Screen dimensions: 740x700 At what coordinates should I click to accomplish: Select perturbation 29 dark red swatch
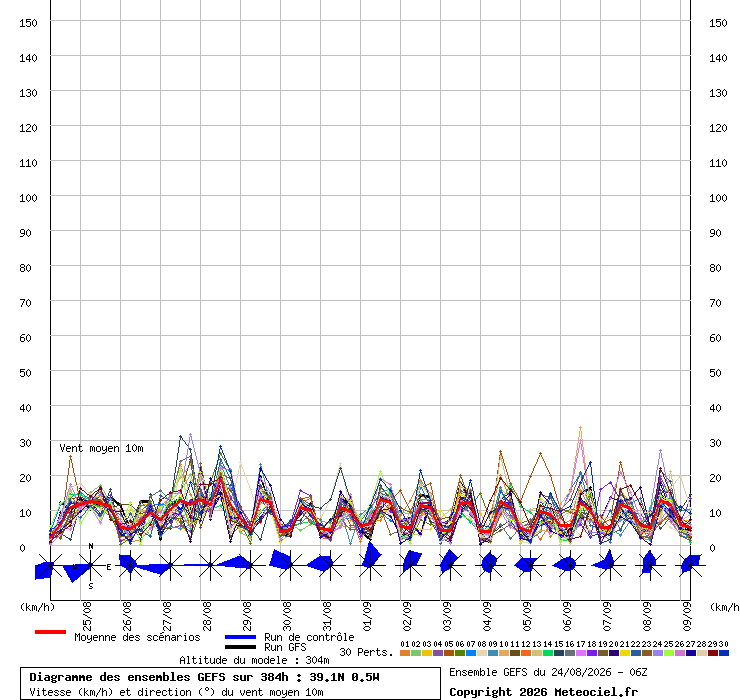[x=713, y=653]
